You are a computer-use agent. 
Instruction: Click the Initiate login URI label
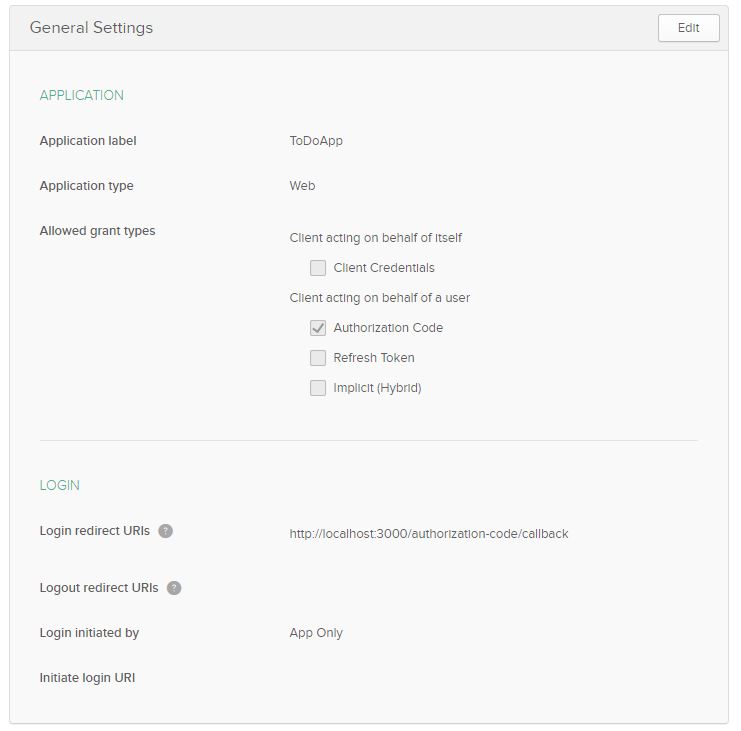[x=87, y=678]
